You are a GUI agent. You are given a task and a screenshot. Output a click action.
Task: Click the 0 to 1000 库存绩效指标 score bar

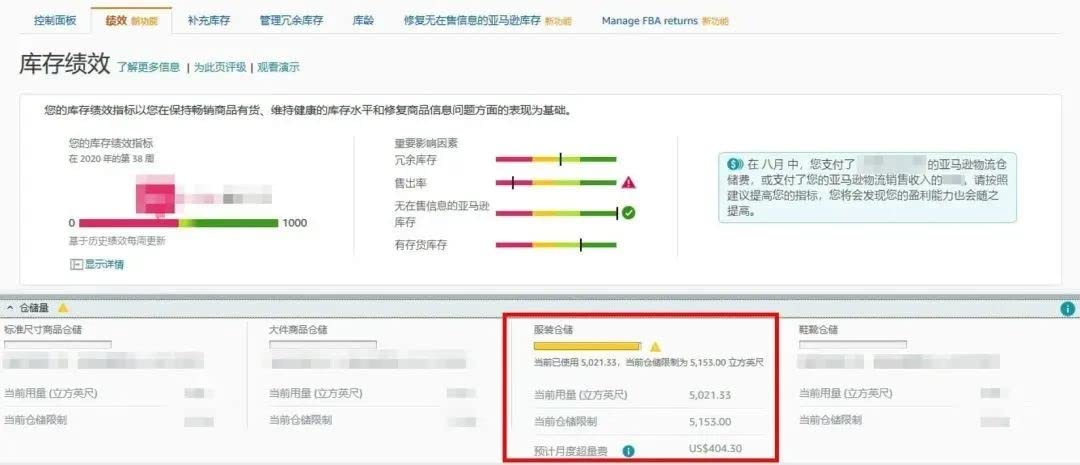(178, 222)
